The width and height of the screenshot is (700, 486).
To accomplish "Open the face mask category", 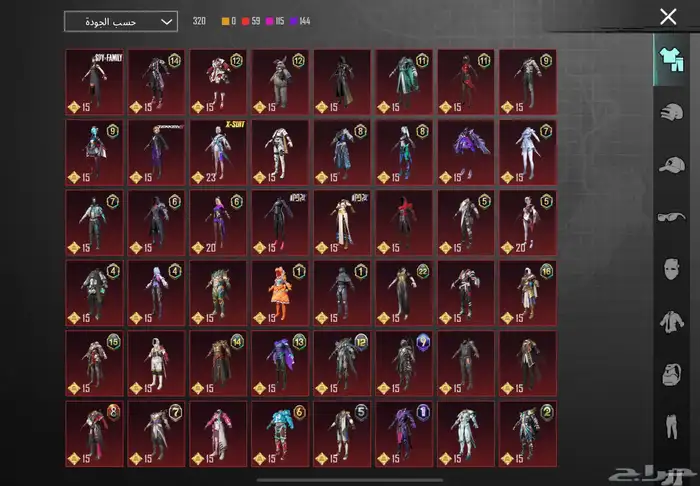I will (x=674, y=270).
